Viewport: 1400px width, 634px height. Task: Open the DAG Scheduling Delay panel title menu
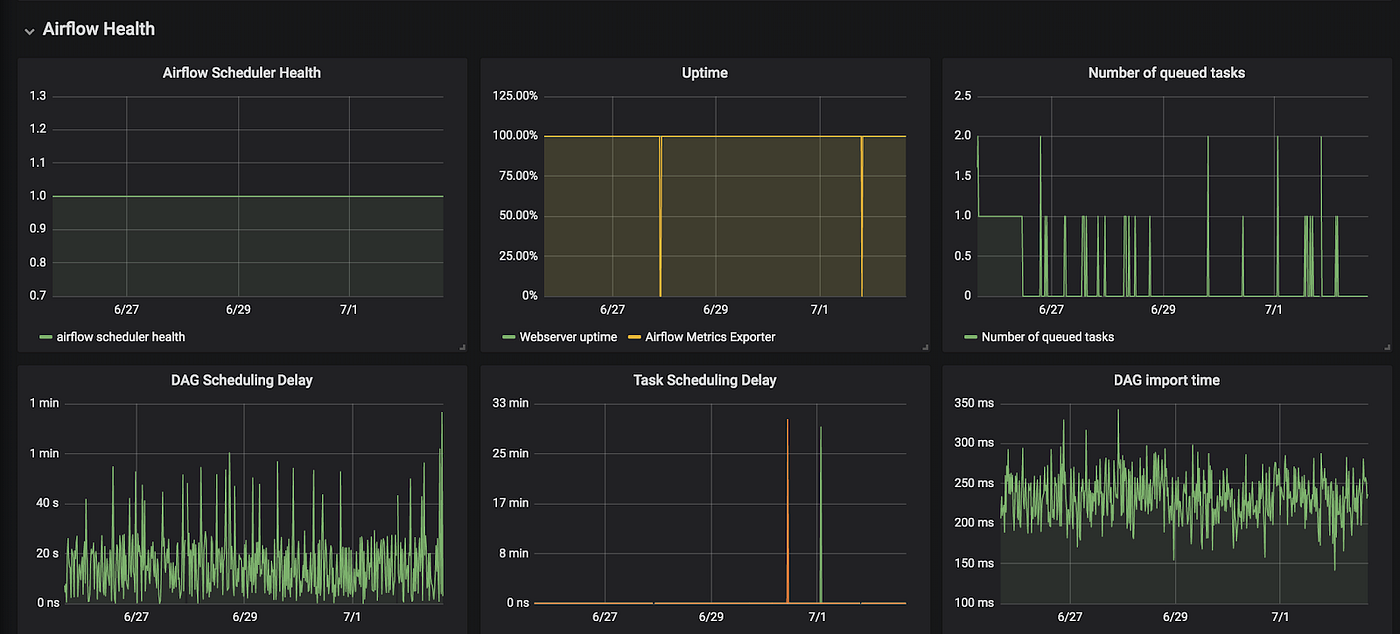[242, 380]
